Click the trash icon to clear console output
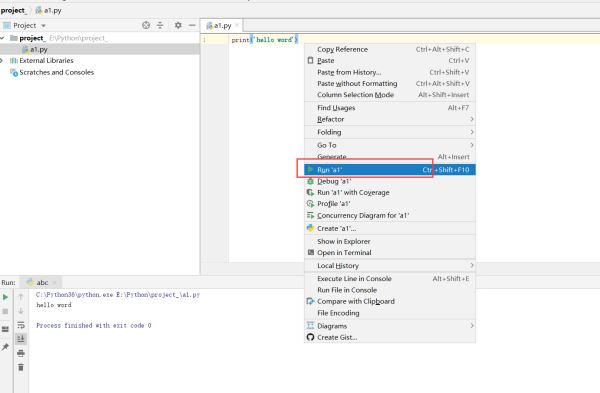This screenshot has height=393, width=600. 21,367
